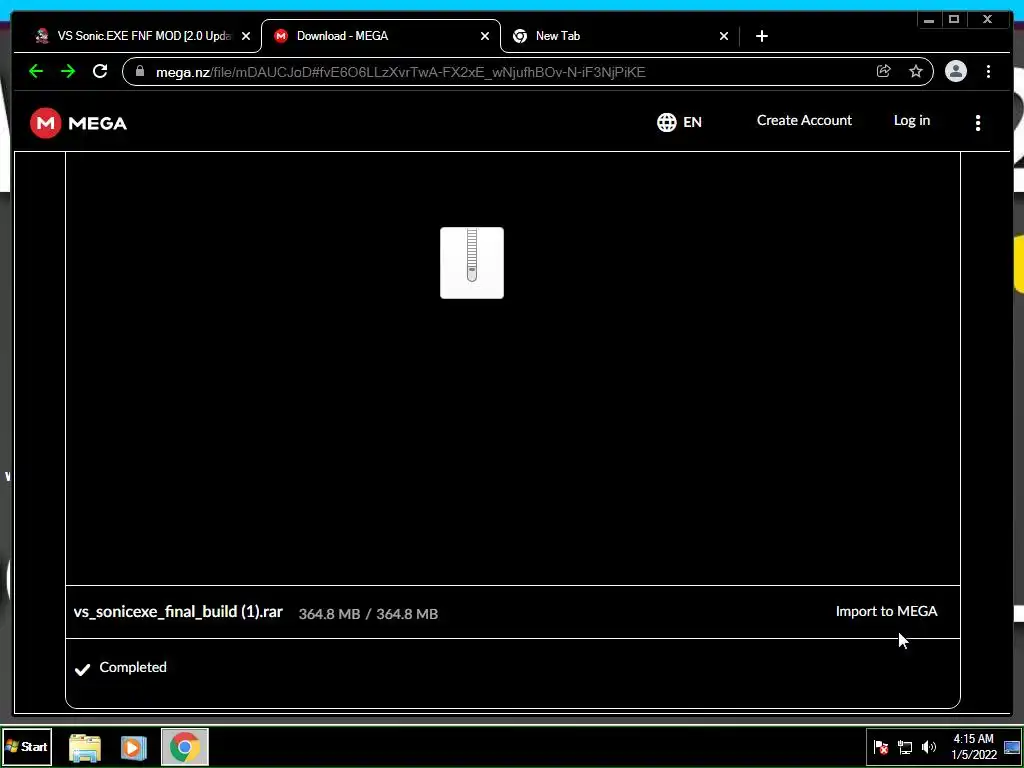This screenshot has height=768, width=1024.
Task: Open the Action Center flag tray icon
Action: pos(880,747)
